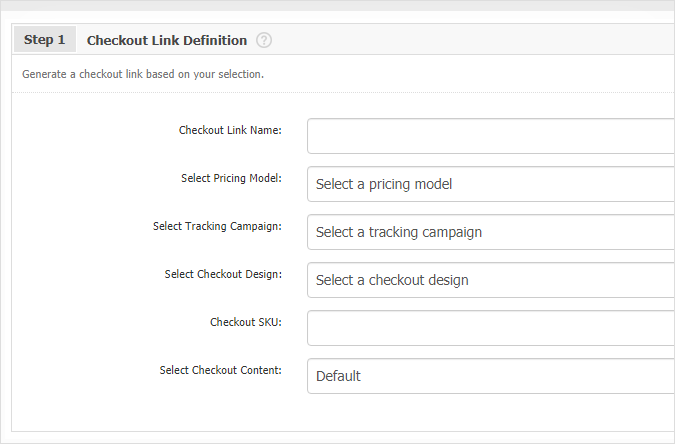This screenshot has width=675, height=444.
Task: Focus the Checkout Link Name field
Action: (490, 136)
